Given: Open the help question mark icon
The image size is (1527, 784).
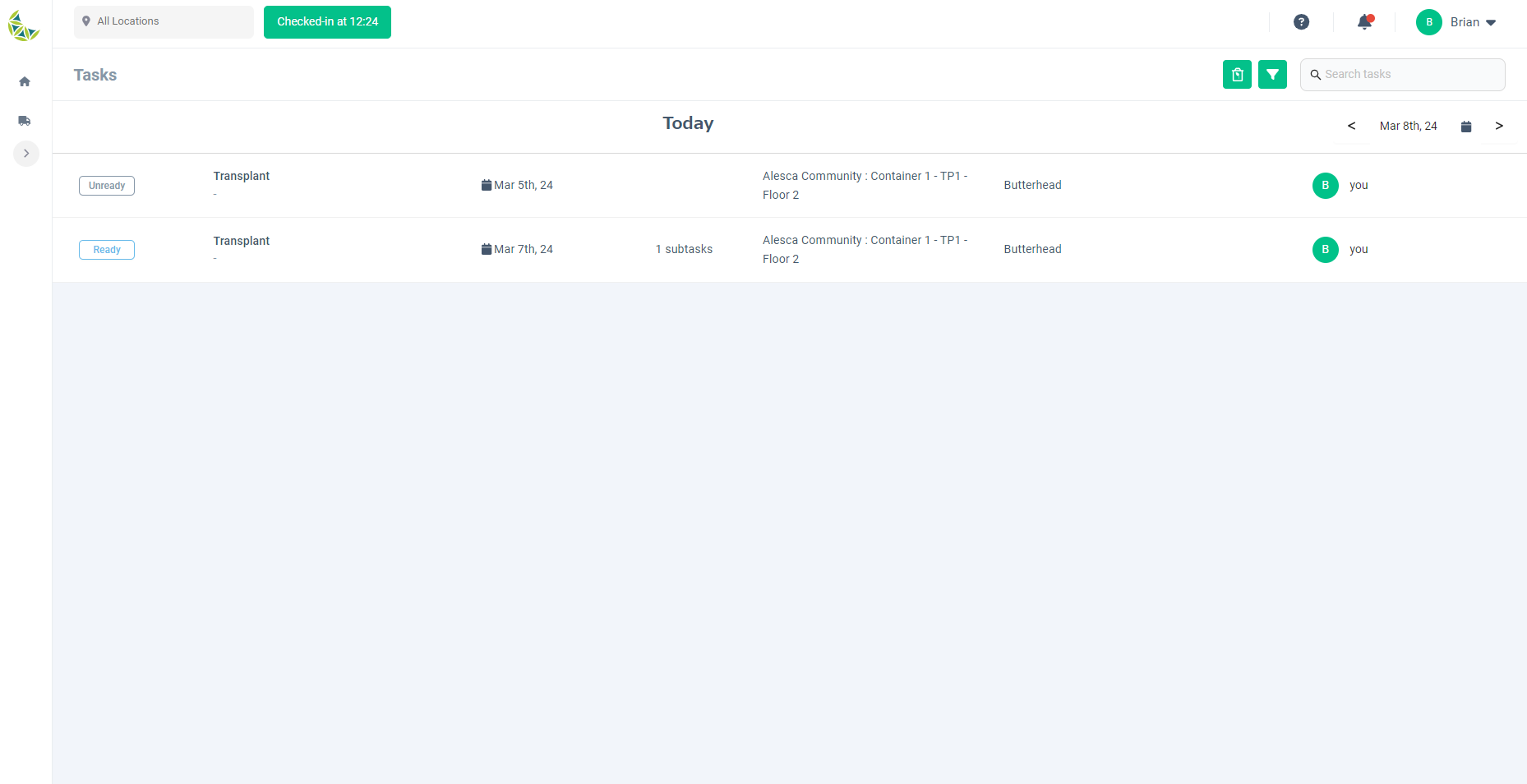Looking at the screenshot, I should pos(1301,22).
